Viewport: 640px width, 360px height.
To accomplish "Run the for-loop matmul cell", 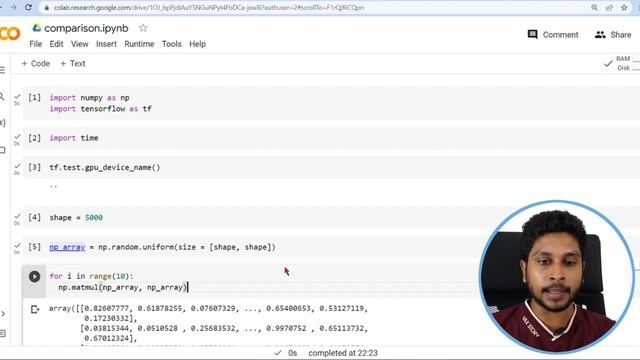I will (34, 276).
